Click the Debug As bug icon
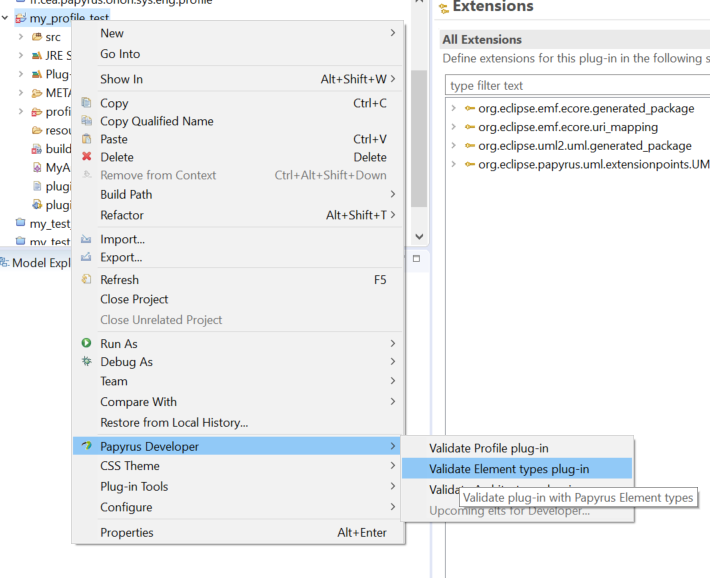This screenshot has height=578, width=710. coord(86,361)
